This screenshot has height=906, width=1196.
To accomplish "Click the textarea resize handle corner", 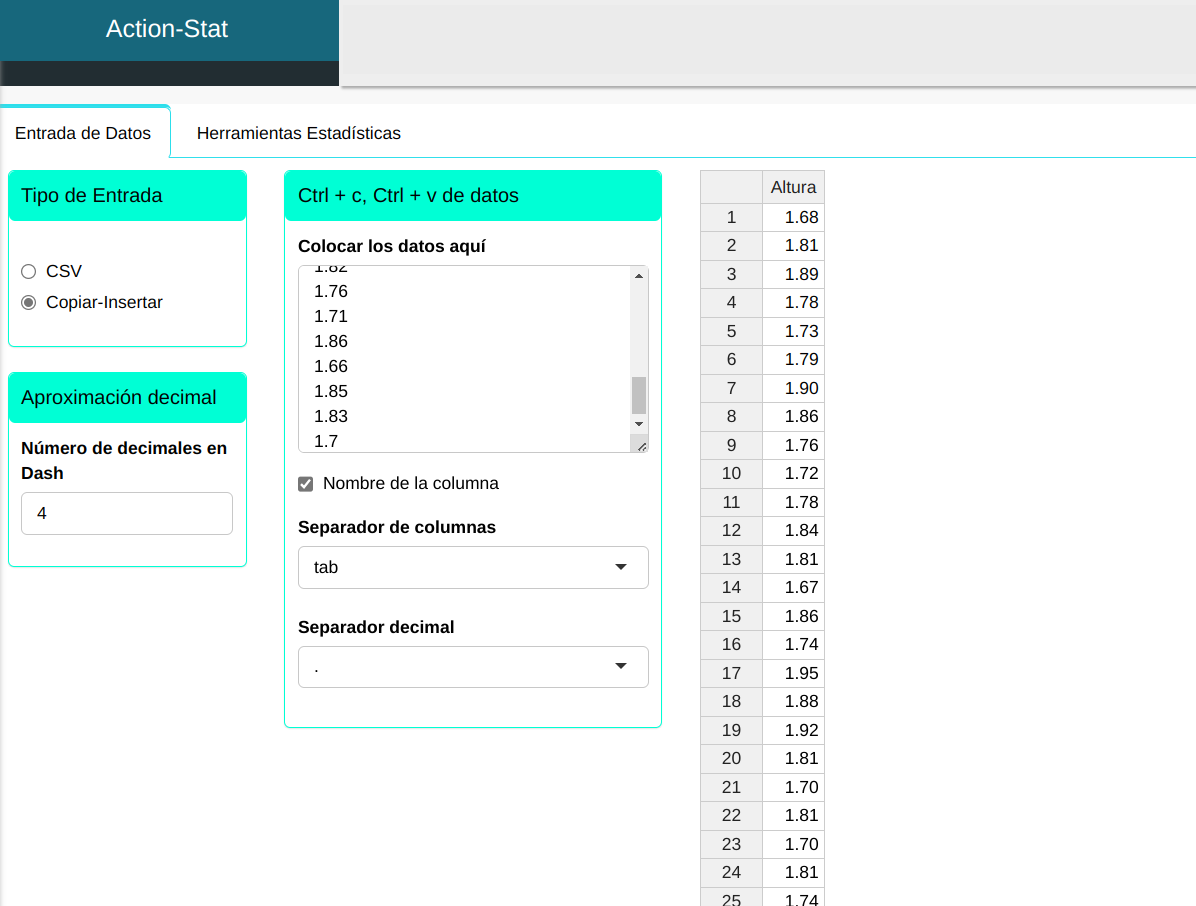I will pos(640,445).
